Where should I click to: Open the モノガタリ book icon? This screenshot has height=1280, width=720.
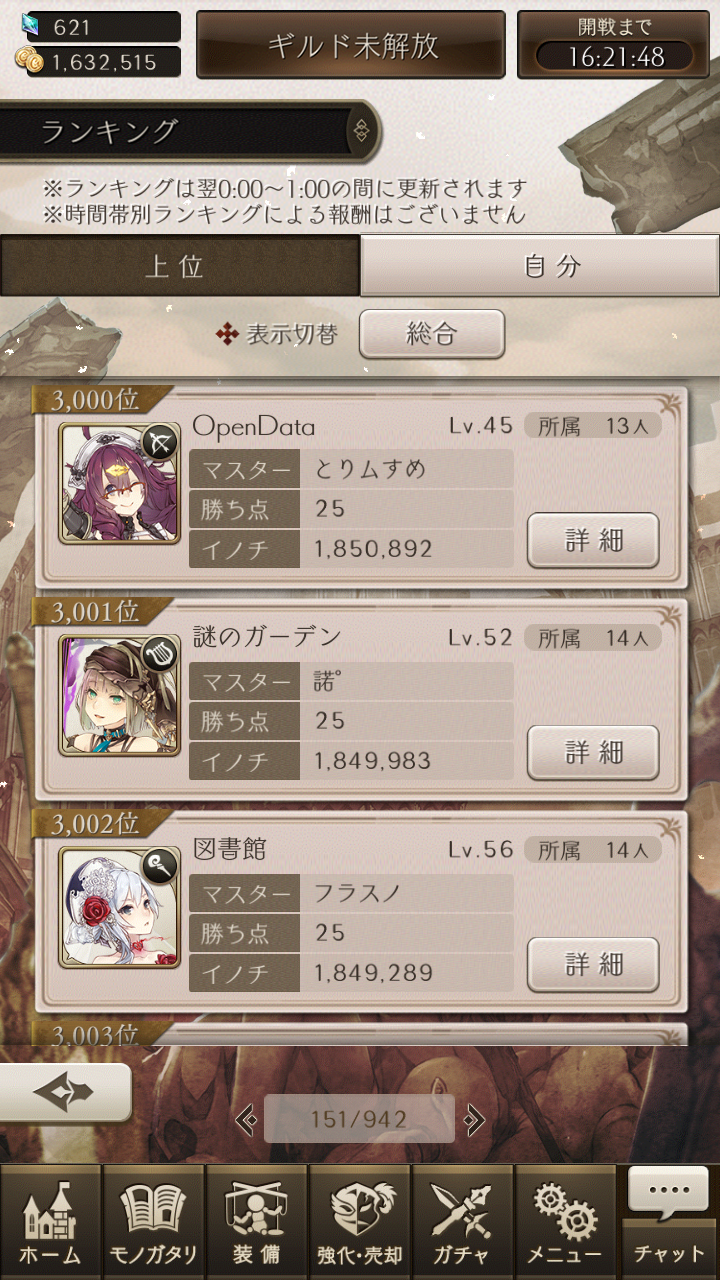pos(153,1222)
